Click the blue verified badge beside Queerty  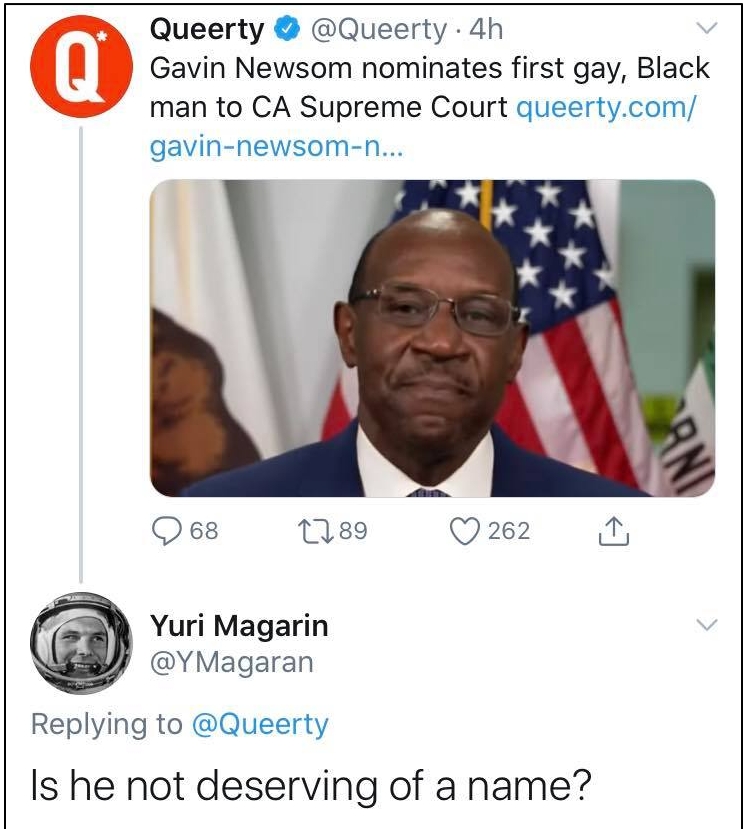tap(289, 31)
